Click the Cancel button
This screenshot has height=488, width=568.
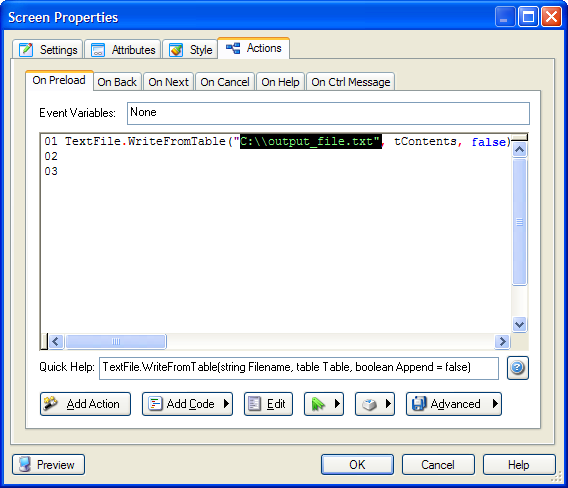(438, 464)
